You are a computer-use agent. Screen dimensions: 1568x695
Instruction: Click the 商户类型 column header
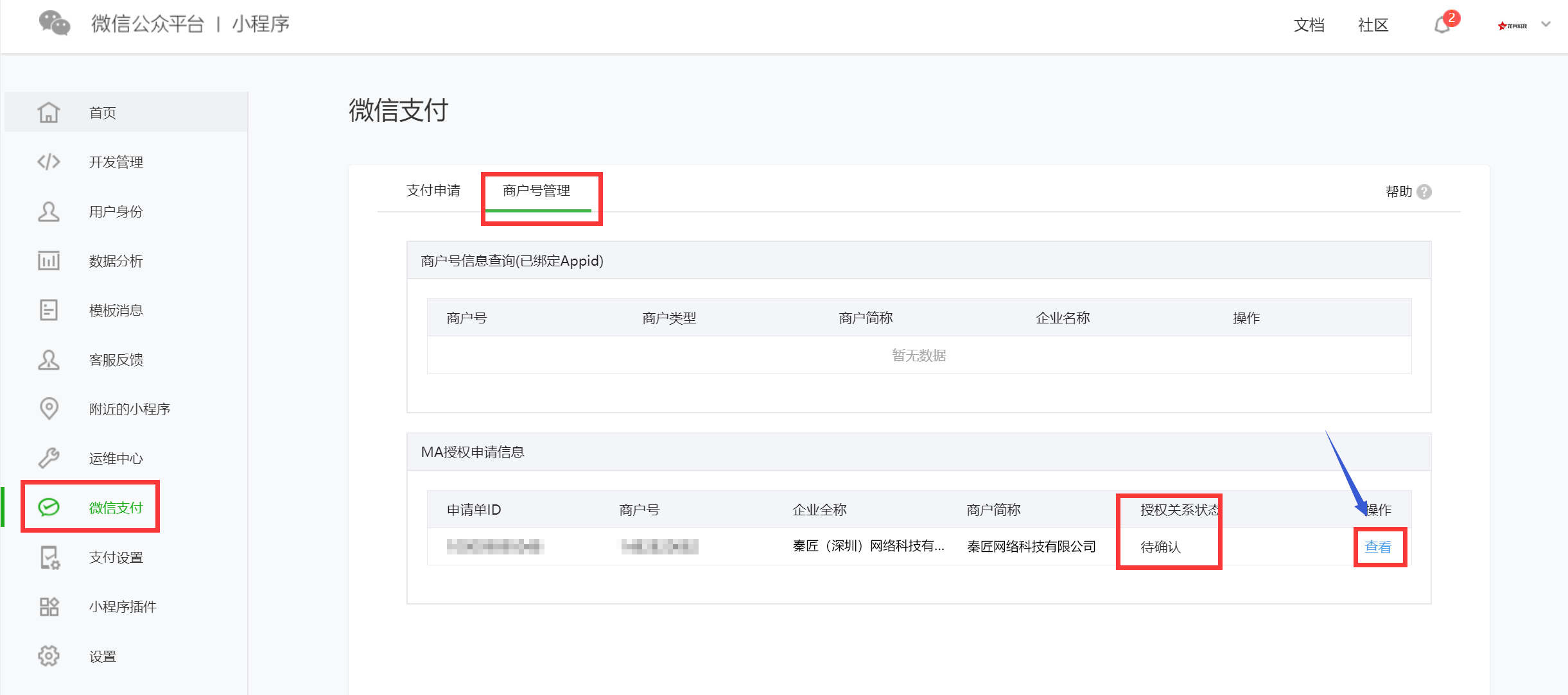tap(670, 318)
